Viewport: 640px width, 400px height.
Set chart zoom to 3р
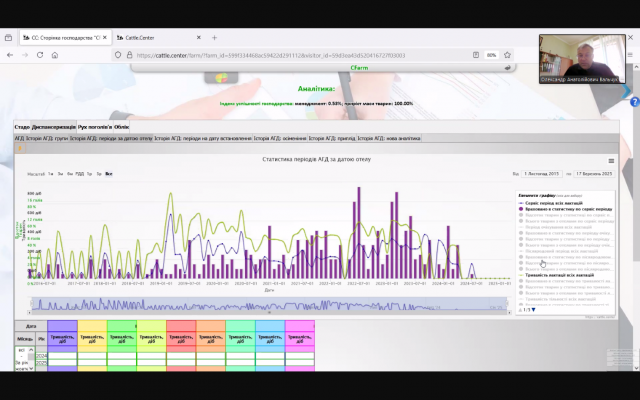[x=99, y=174]
